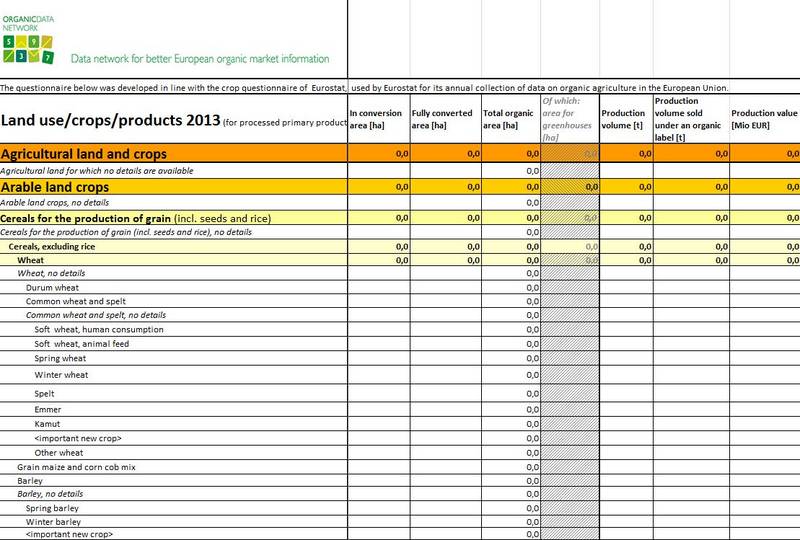Click 'Agricultural land for which no details are available'
This screenshot has width=800, height=540.
[x=97, y=171]
